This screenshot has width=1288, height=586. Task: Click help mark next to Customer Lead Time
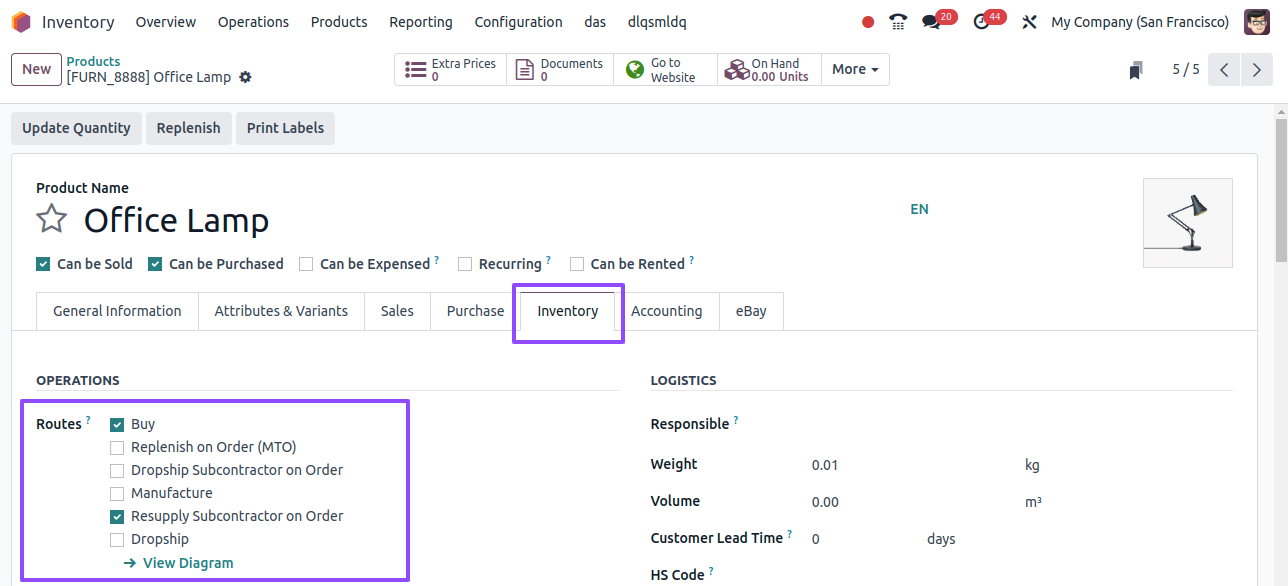[790, 534]
